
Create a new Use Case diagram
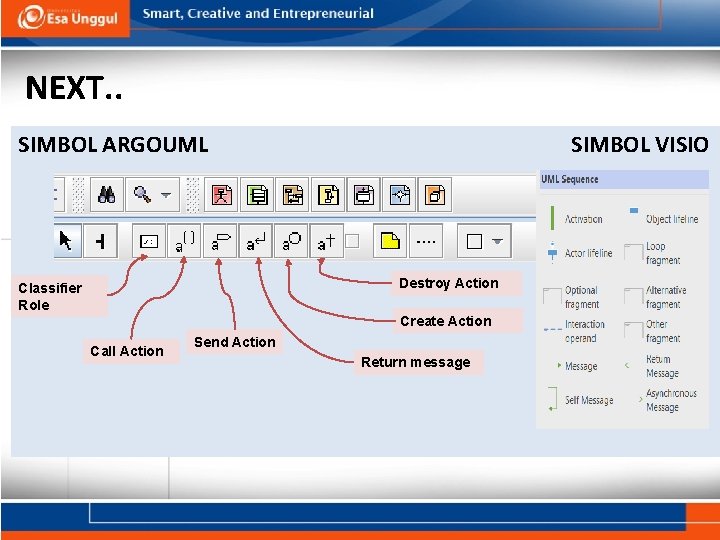click(221, 195)
